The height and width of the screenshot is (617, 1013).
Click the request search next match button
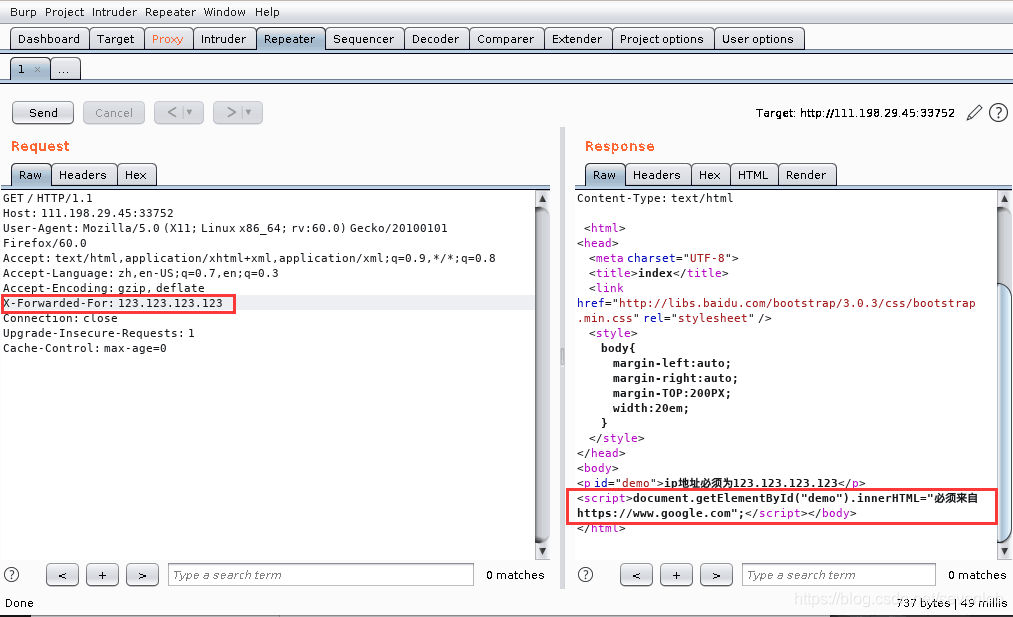coord(142,574)
